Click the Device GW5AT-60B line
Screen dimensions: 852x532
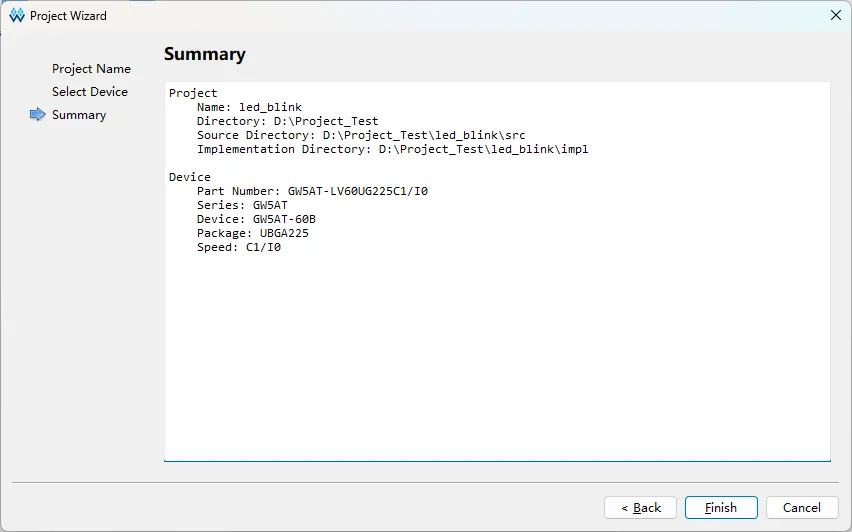(x=256, y=220)
